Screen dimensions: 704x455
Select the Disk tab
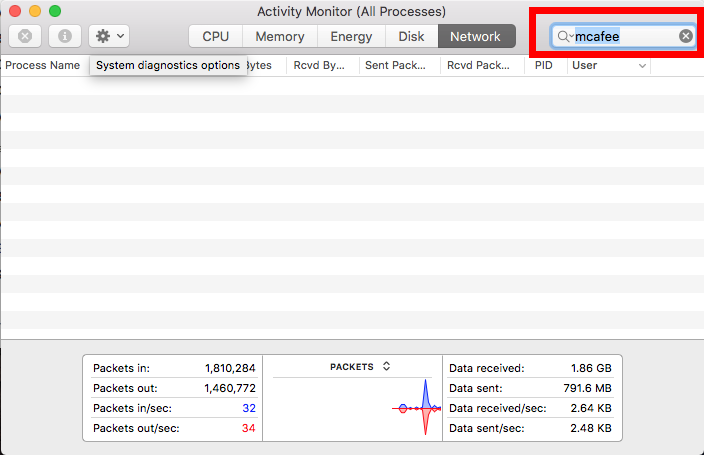(411, 36)
